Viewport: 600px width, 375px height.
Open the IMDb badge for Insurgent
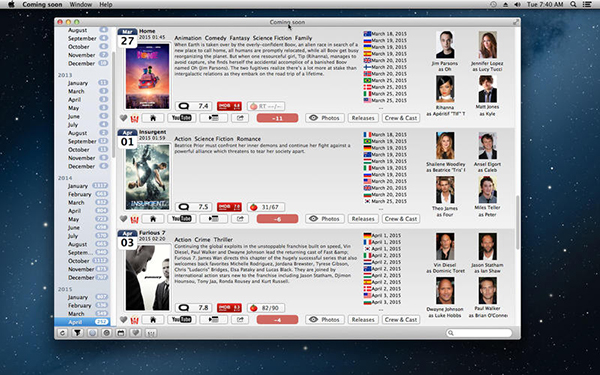click(229, 207)
